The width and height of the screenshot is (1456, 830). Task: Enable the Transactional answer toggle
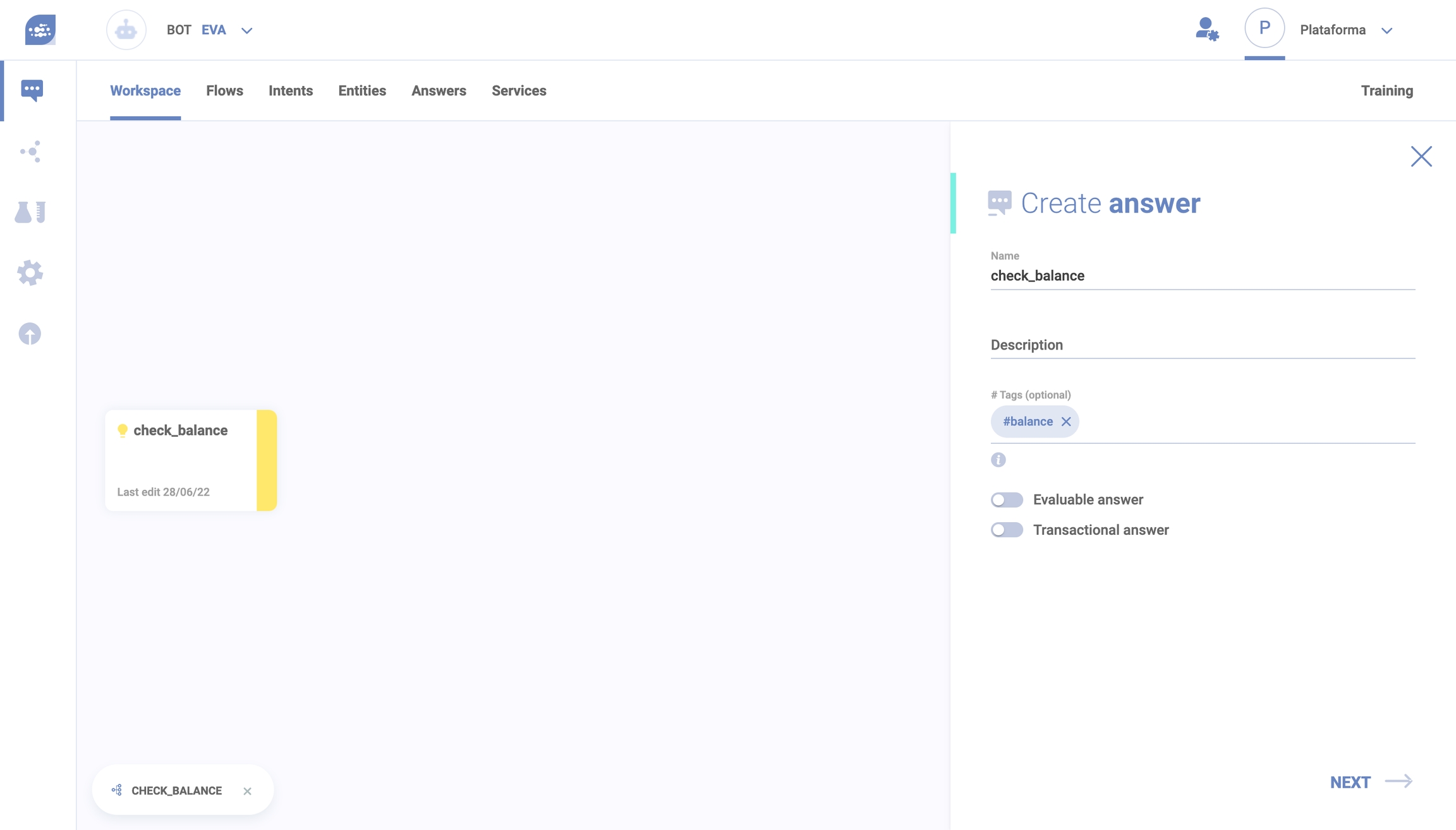(1007, 530)
